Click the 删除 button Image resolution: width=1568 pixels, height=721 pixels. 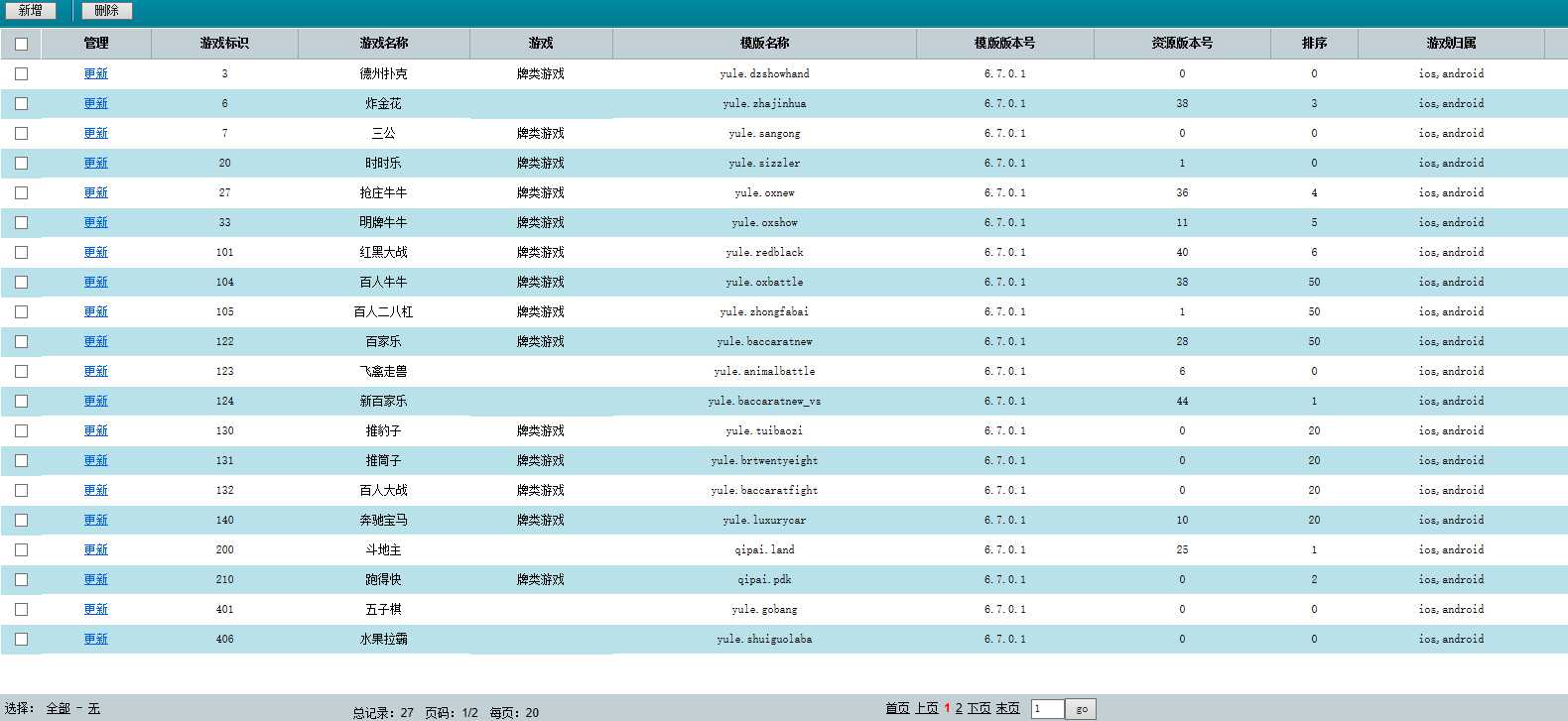[106, 11]
